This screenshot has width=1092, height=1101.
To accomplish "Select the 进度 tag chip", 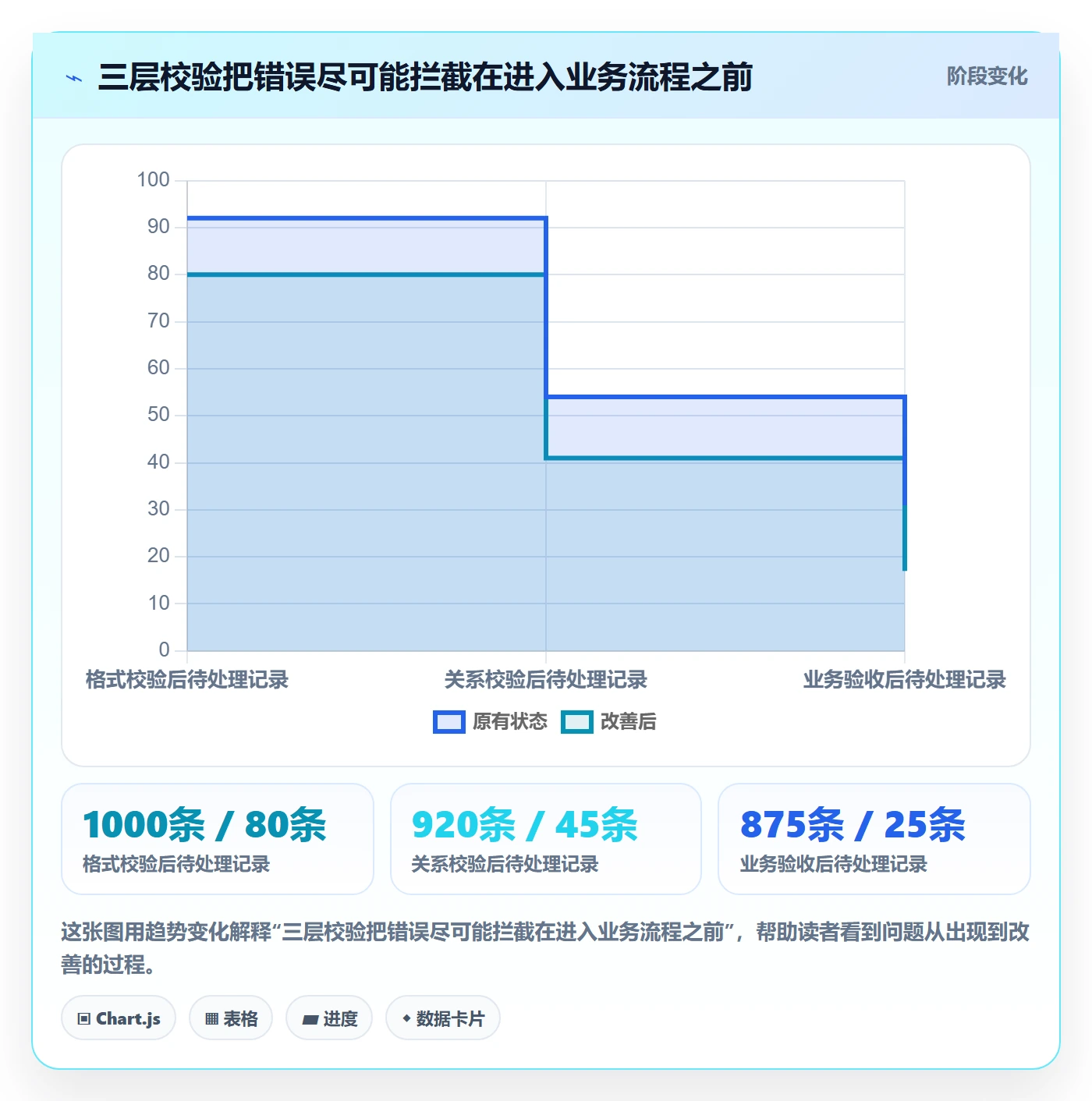I will [329, 1018].
